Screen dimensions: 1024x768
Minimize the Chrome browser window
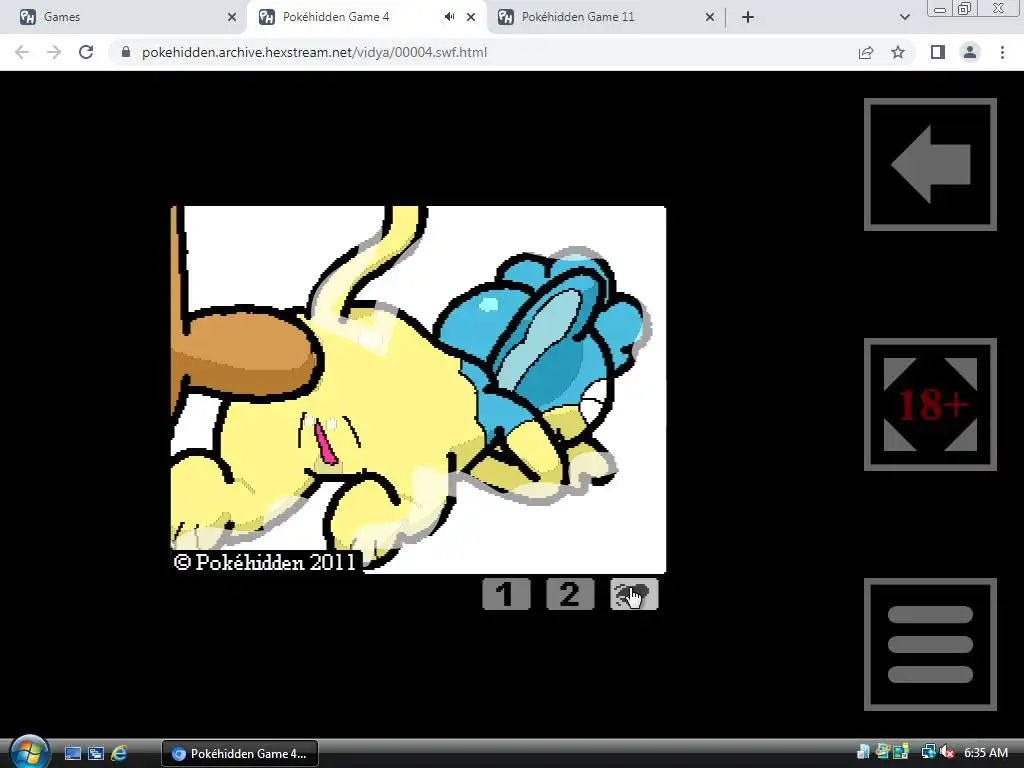940,9
